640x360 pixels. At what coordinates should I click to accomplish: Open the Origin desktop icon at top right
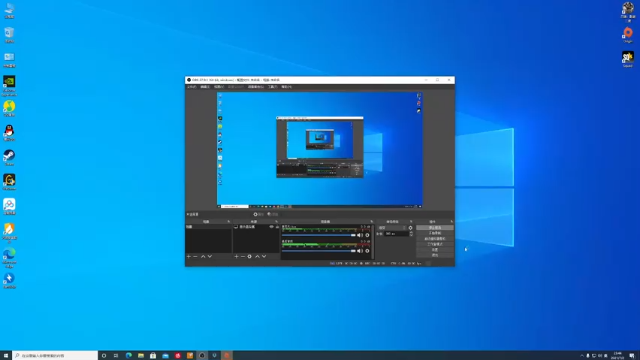click(628, 35)
